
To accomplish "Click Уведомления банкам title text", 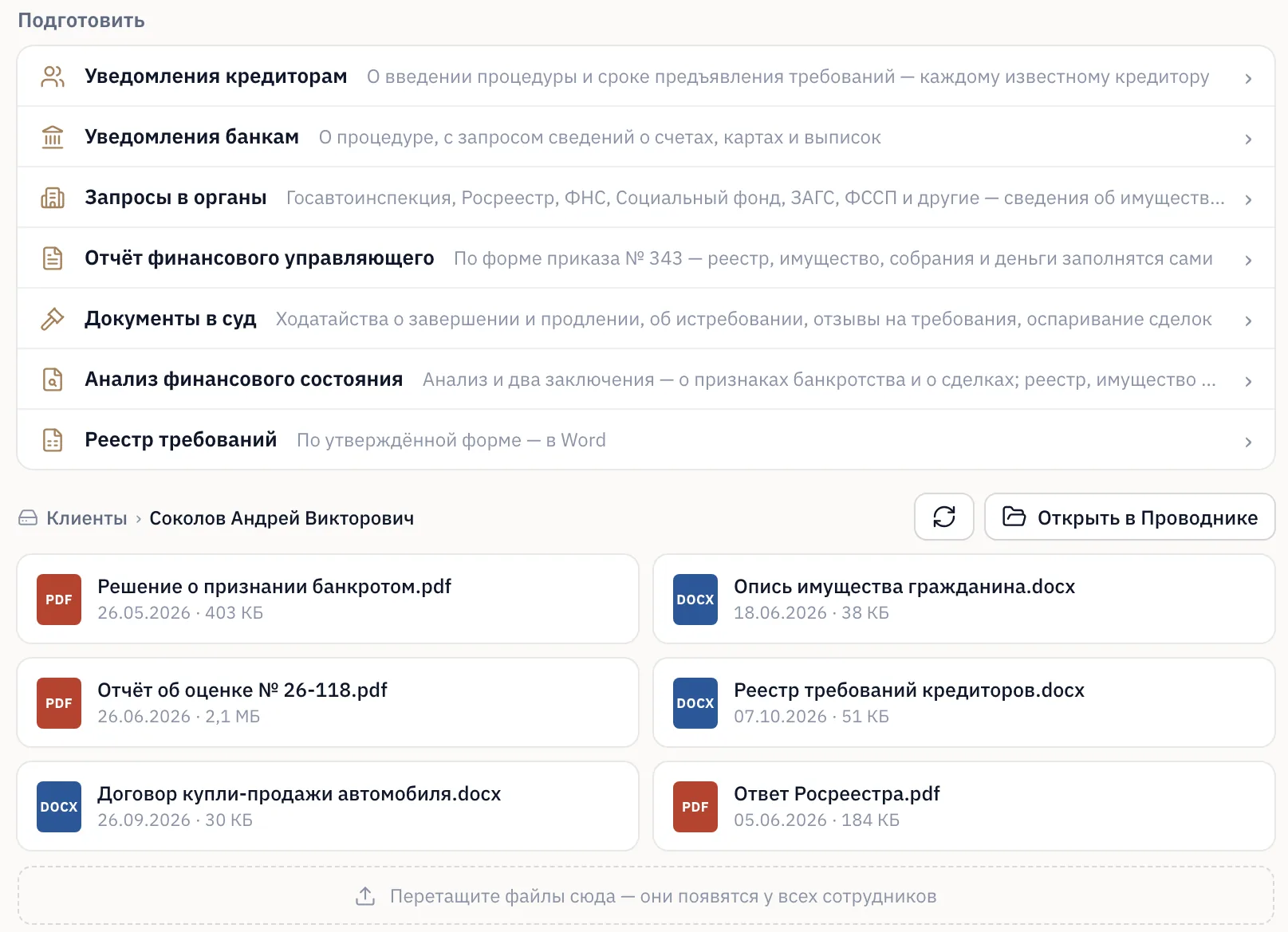I will (191, 137).
